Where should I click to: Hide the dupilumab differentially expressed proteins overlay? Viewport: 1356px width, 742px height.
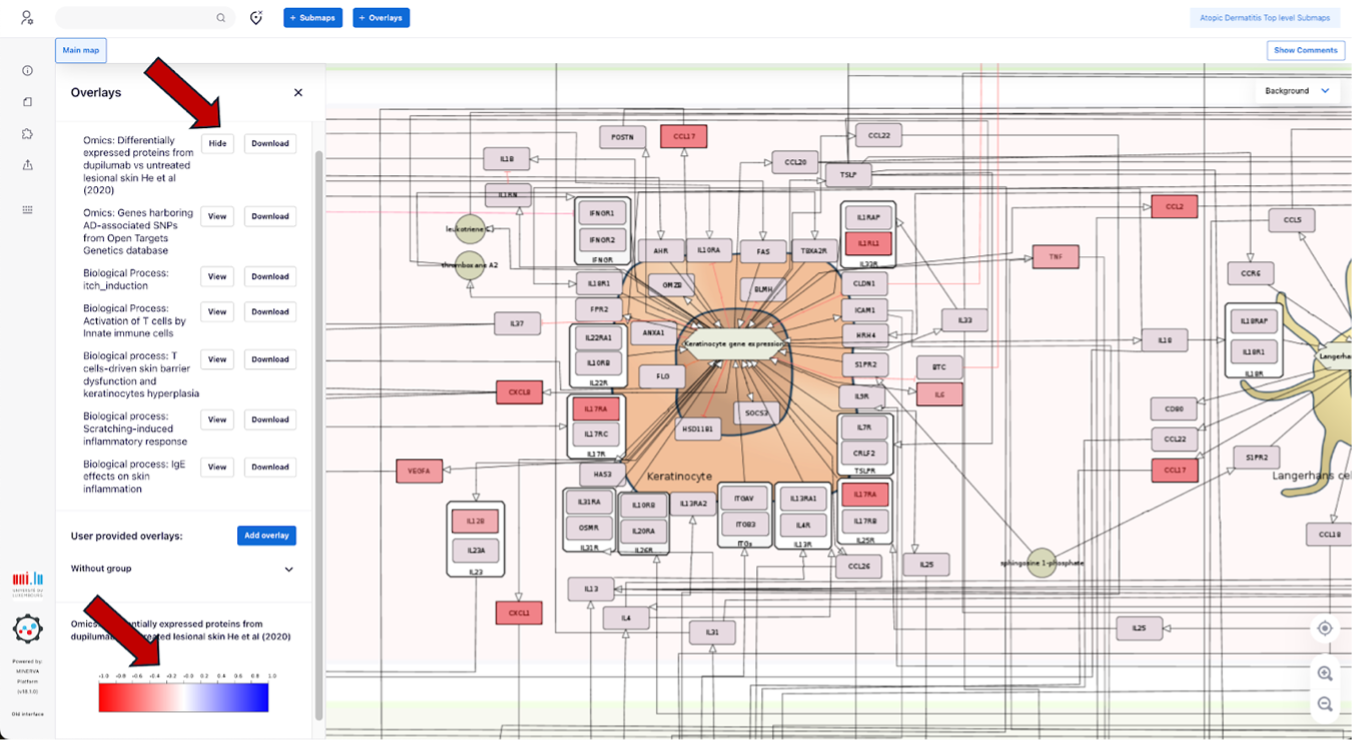tap(217, 144)
